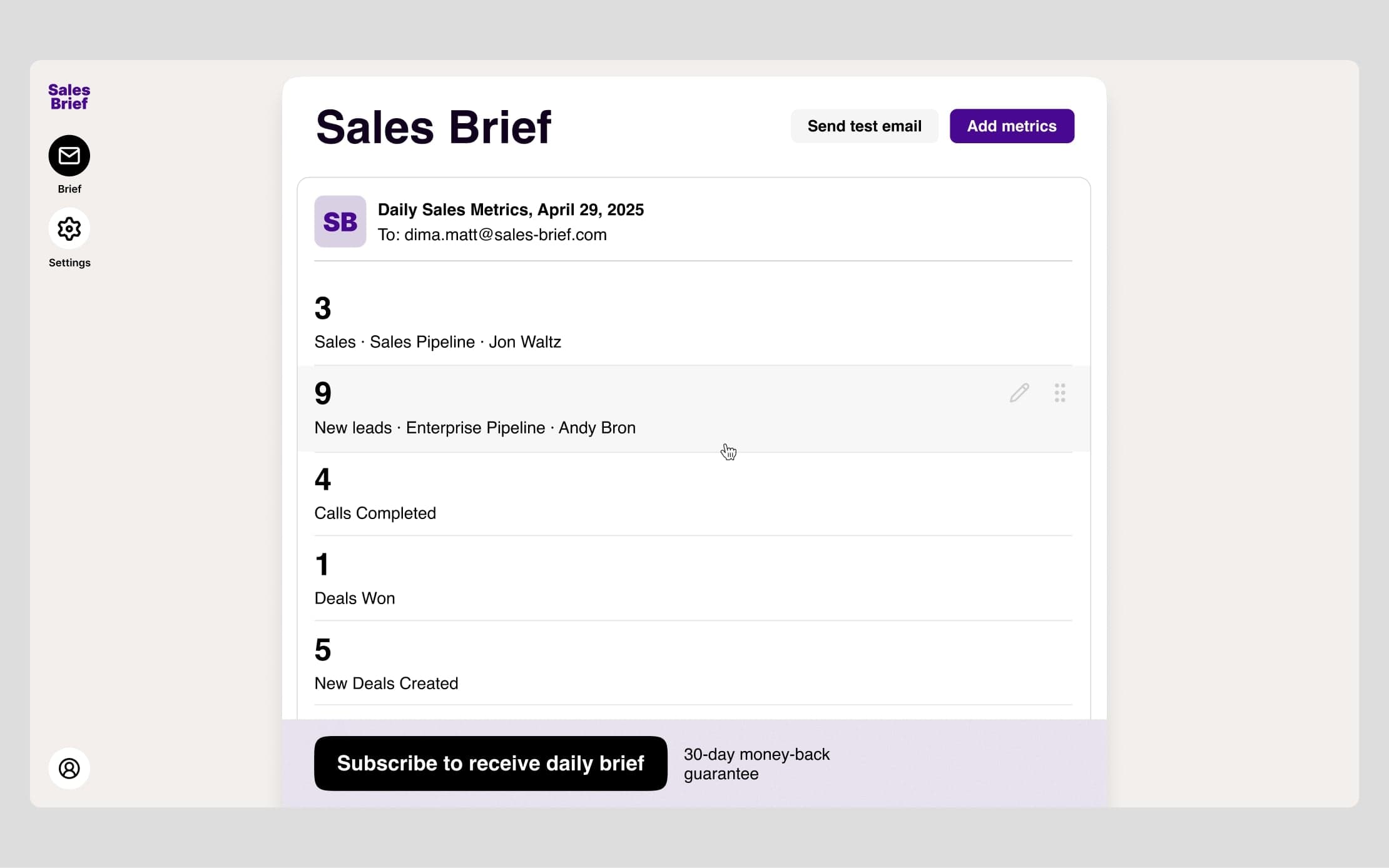This screenshot has width=1389, height=868.
Task: Select the Calls Completed metric row
Action: coord(693,494)
